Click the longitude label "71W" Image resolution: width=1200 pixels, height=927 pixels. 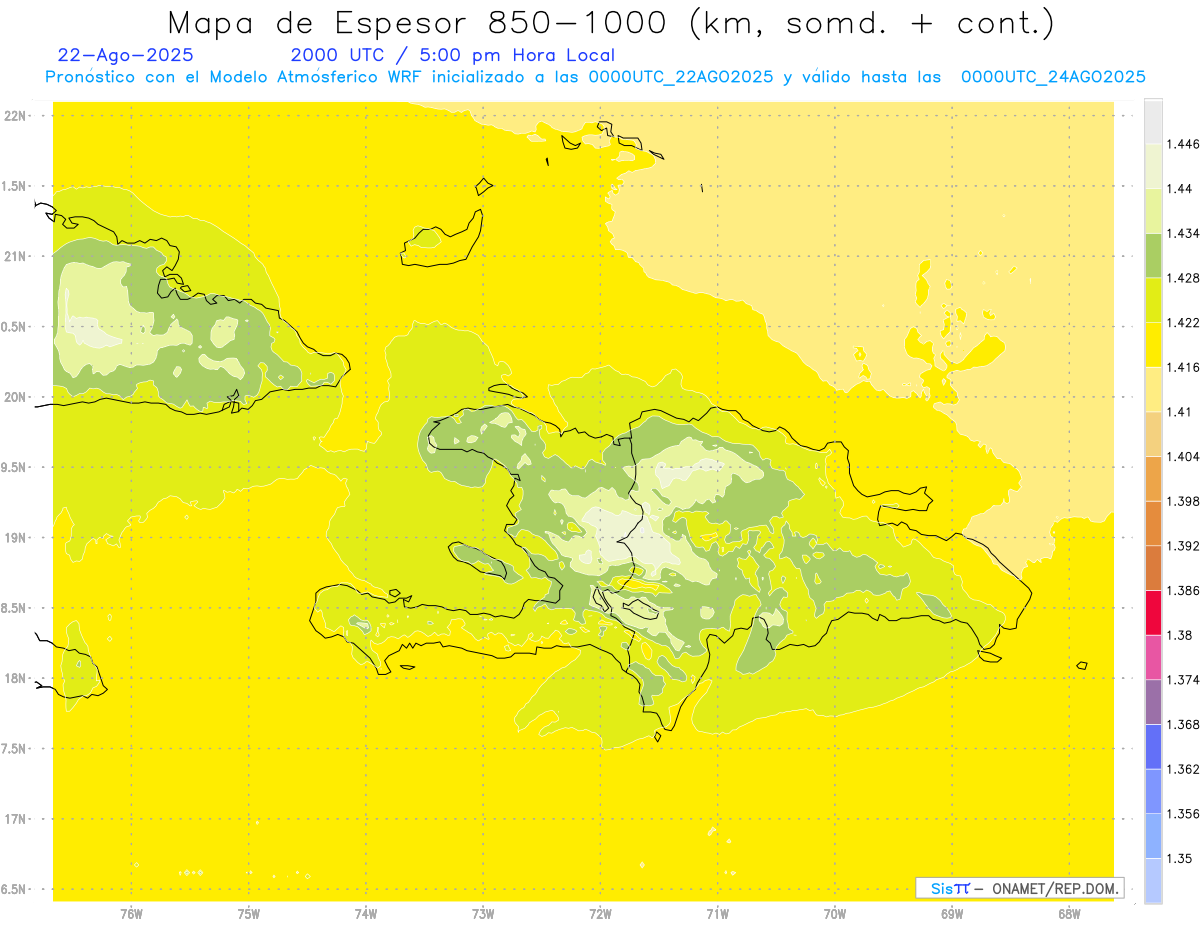[x=717, y=914]
